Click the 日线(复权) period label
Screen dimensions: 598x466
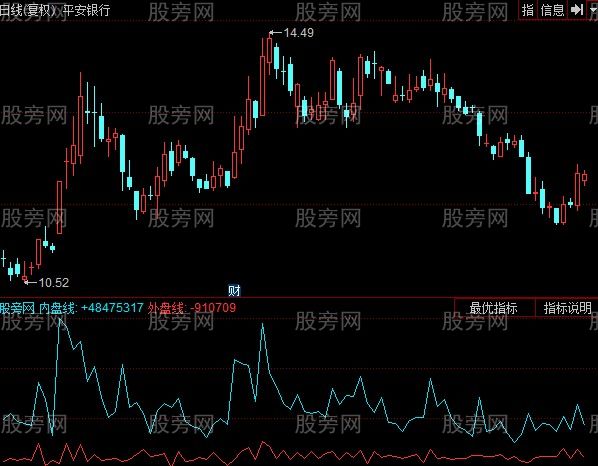(x=28, y=10)
